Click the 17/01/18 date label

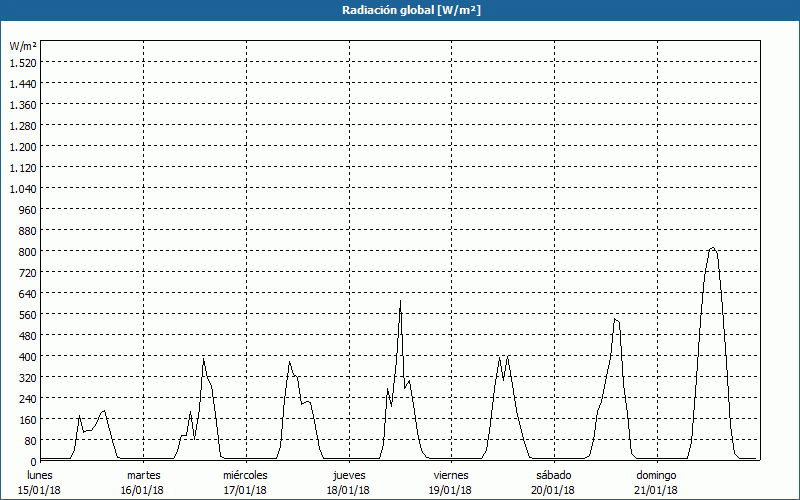[245, 490]
